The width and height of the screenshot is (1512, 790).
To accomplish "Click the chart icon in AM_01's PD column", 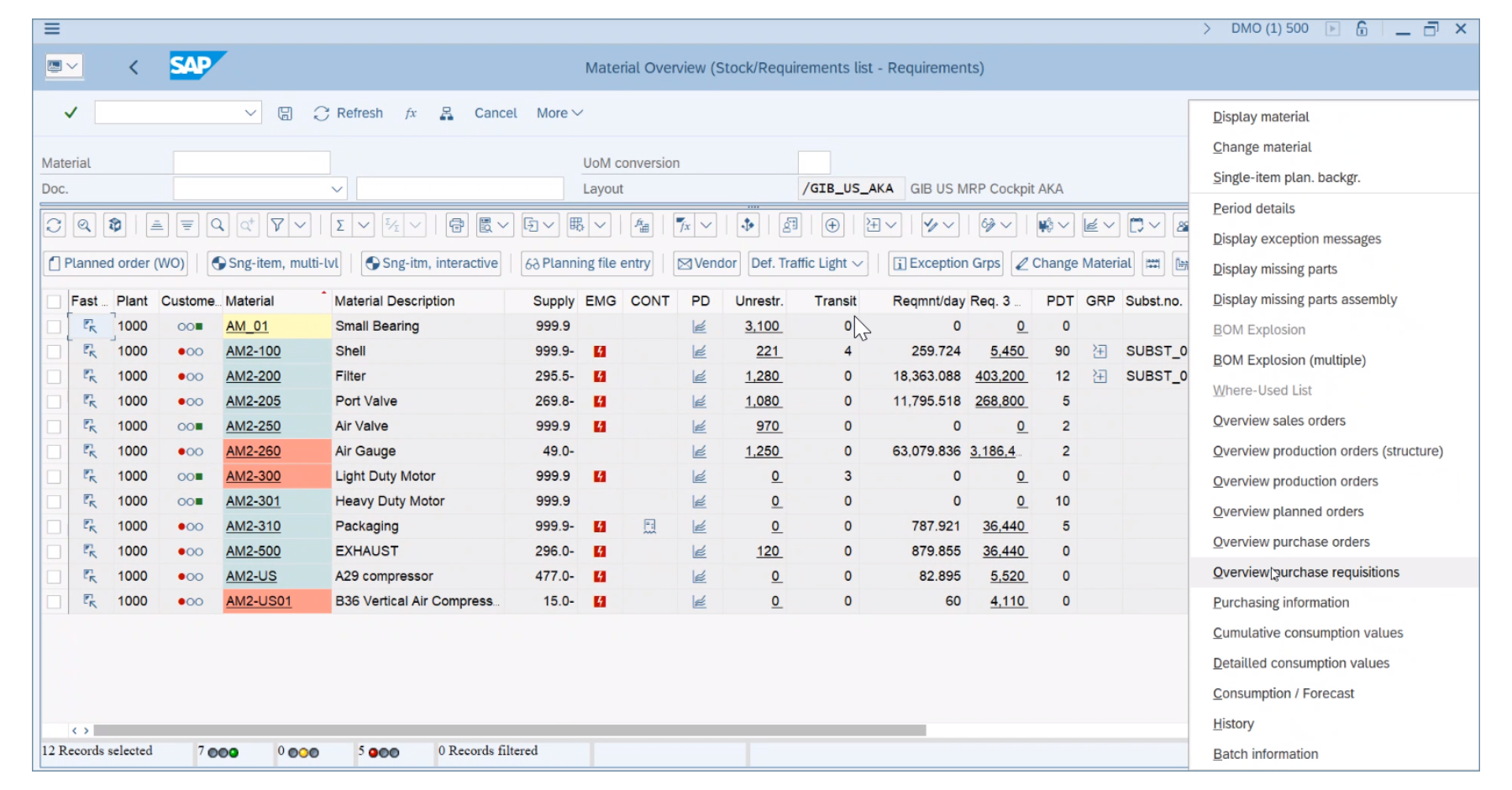I will tap(701, 326).
